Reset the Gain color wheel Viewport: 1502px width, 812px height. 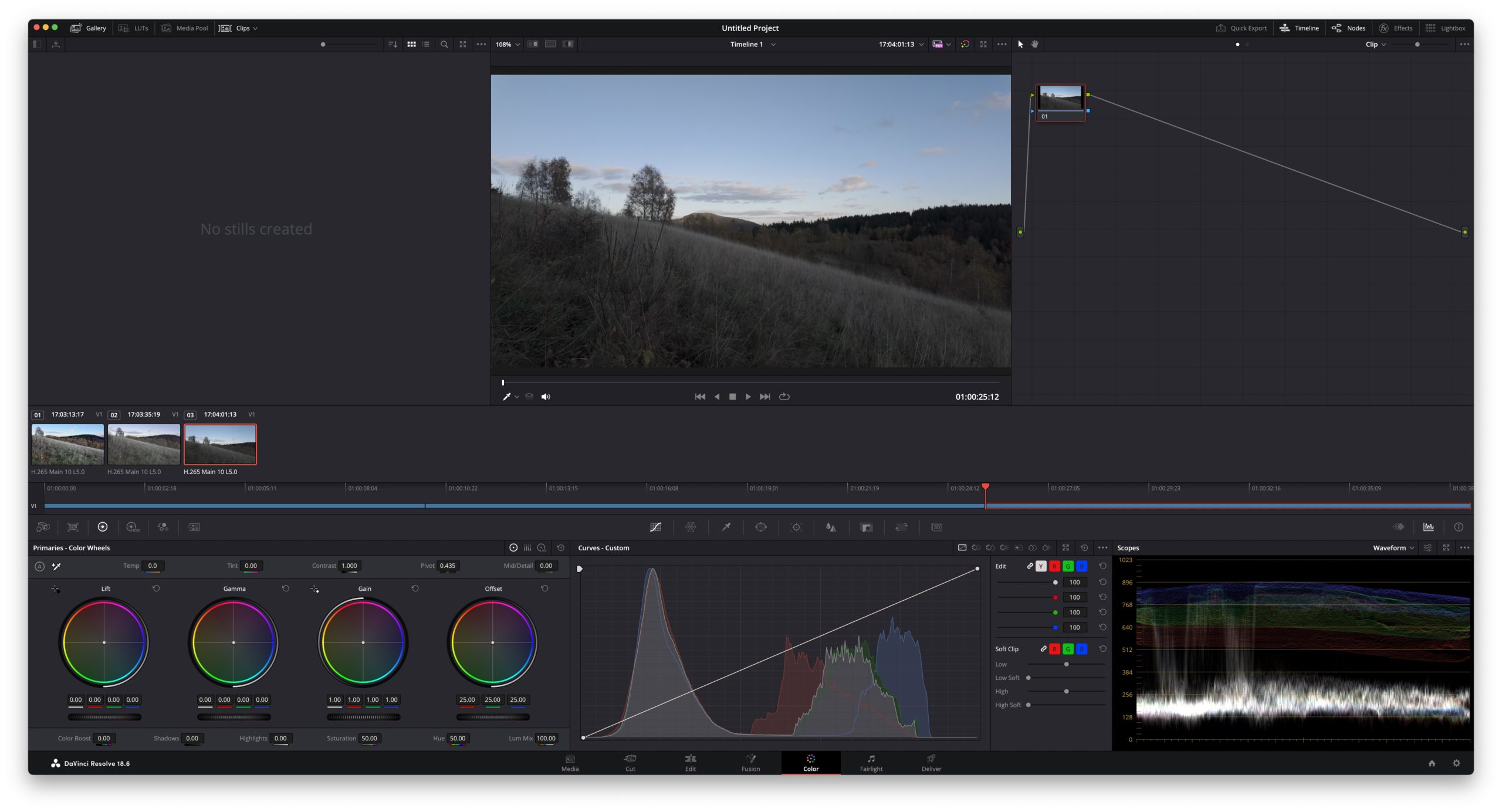[415, 588]
